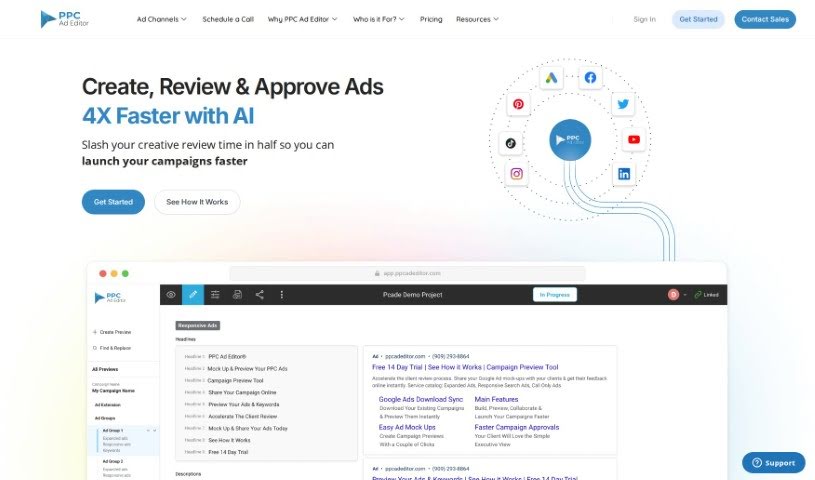Click the Linked status indicator
This screenshot has width=815, height=480.
click(x=706, y=294)
